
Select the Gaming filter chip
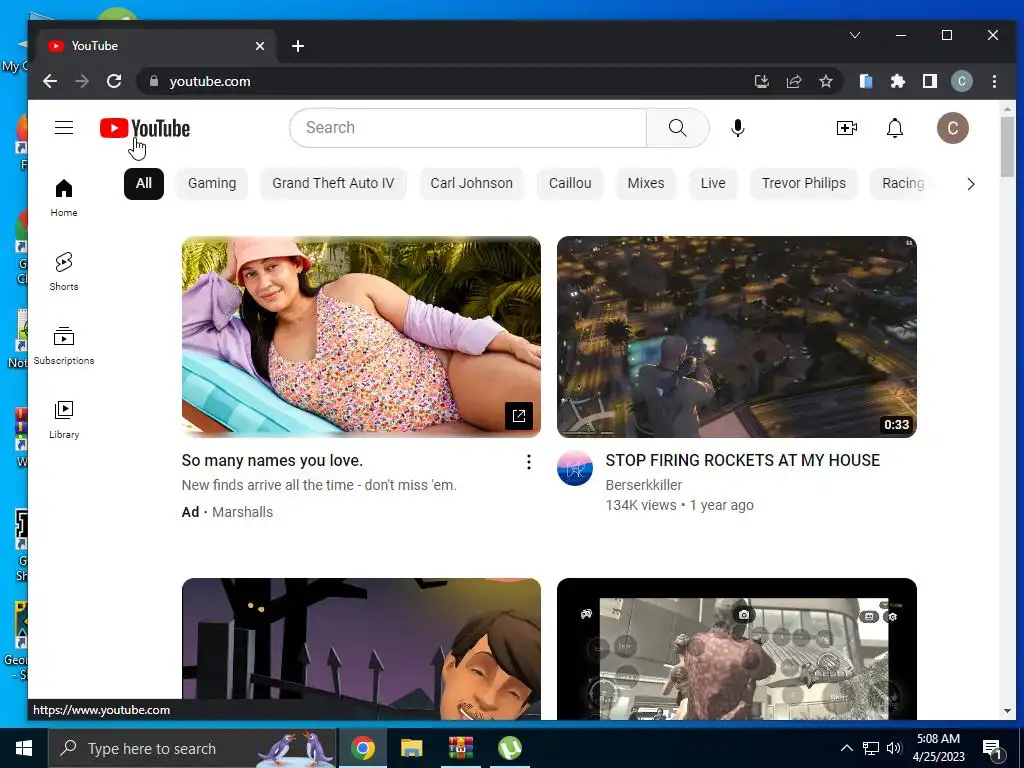point(212,184)
